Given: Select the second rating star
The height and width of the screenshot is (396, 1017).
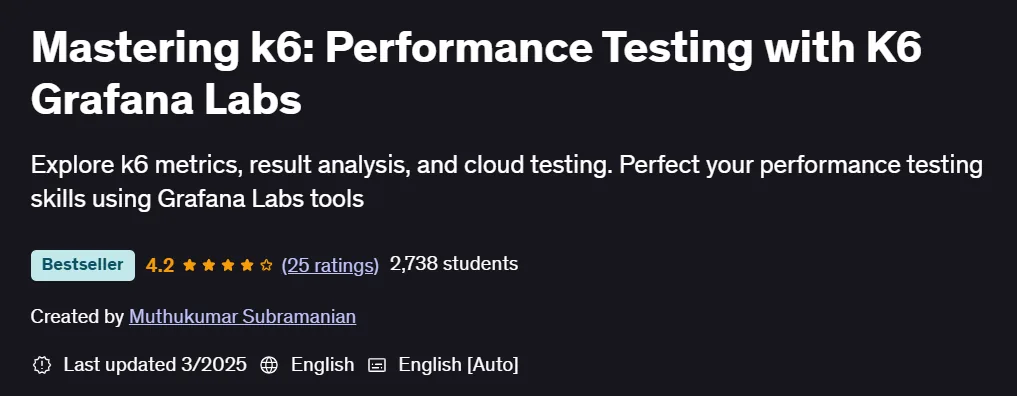Looking at the screenshot, I should click(x=209, y=265).
